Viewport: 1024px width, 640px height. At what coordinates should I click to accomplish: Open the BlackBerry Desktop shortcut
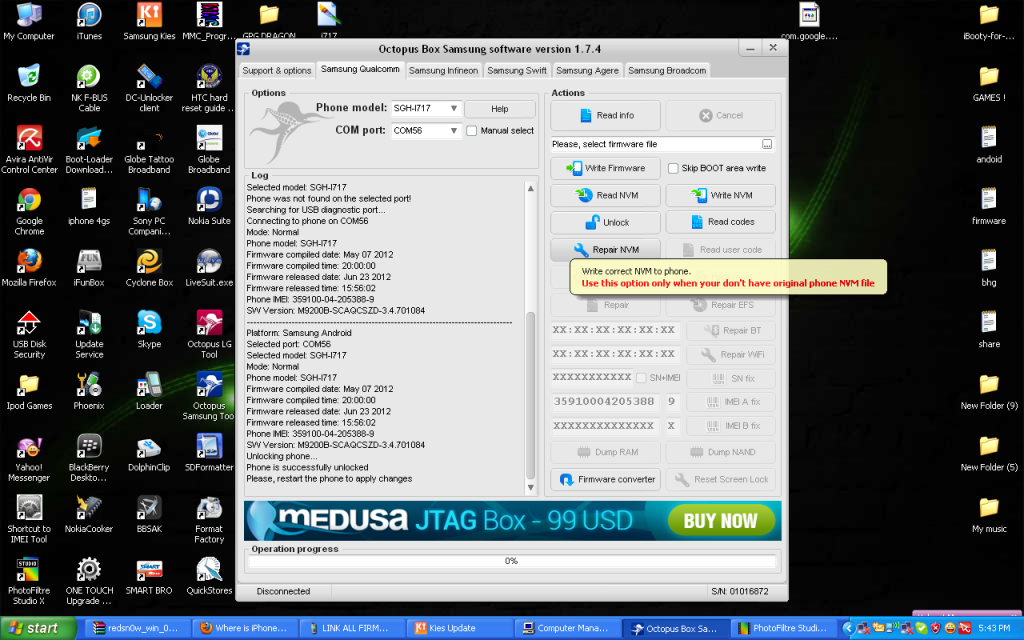point(89,457)
